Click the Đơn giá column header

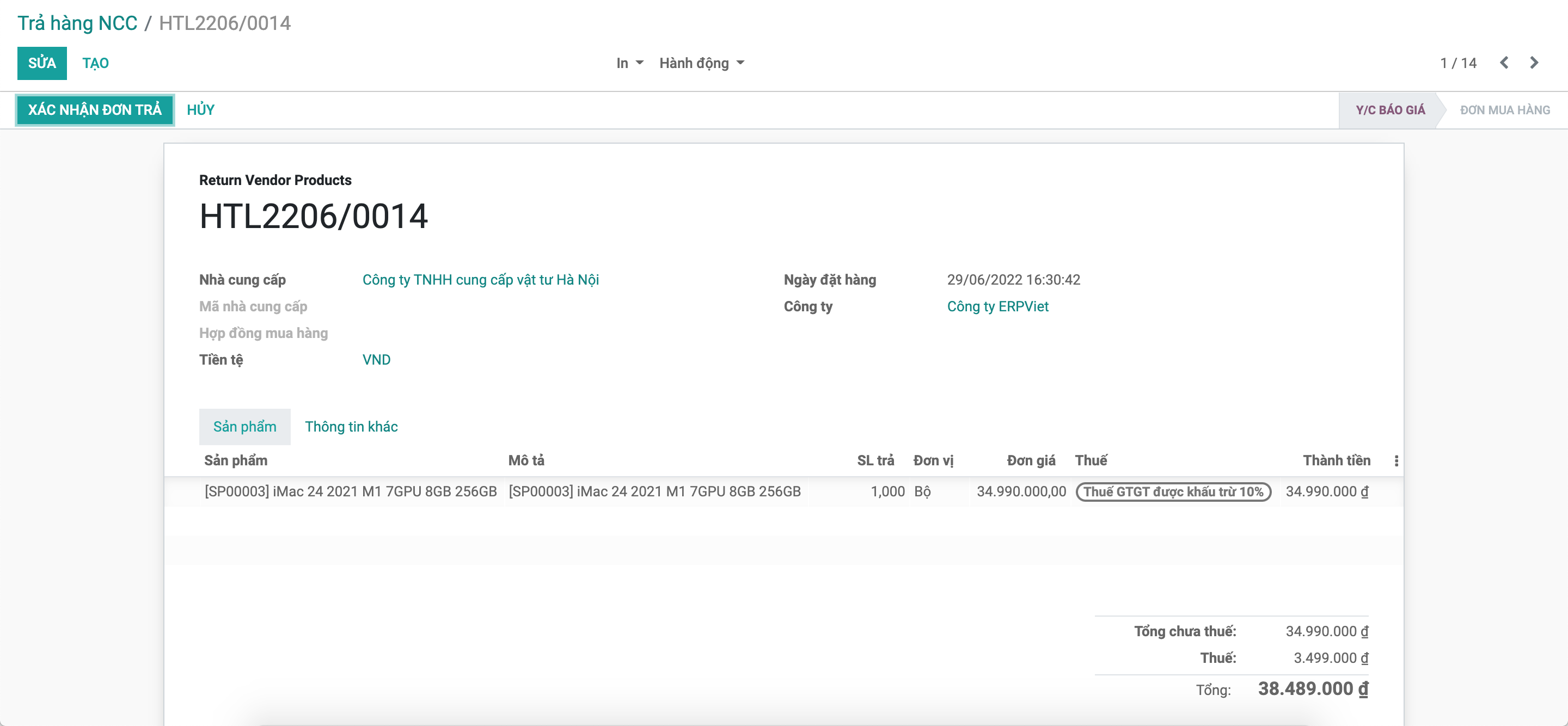pyautogui.click(x=1031, y=460)
